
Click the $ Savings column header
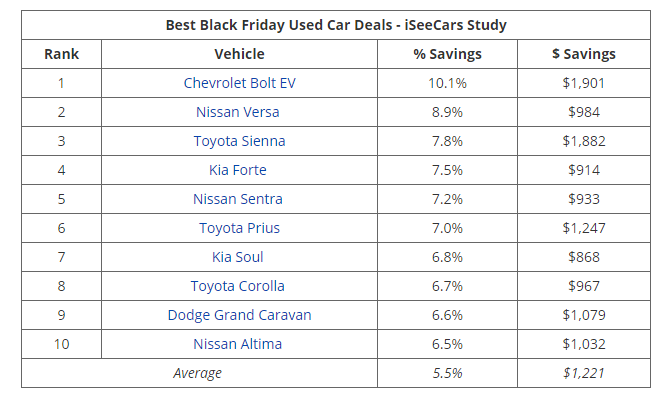[x=584, y=54]
